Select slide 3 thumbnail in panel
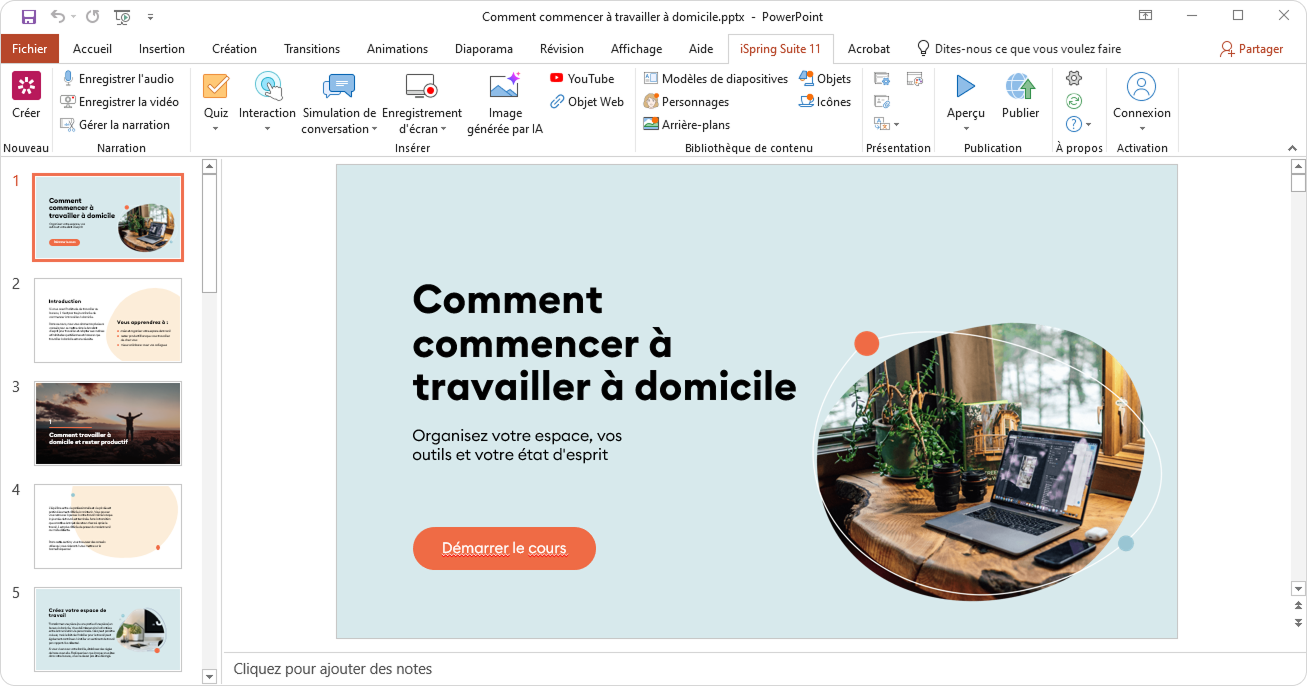Screen dimensions: 1307x686 pos(108,423)
